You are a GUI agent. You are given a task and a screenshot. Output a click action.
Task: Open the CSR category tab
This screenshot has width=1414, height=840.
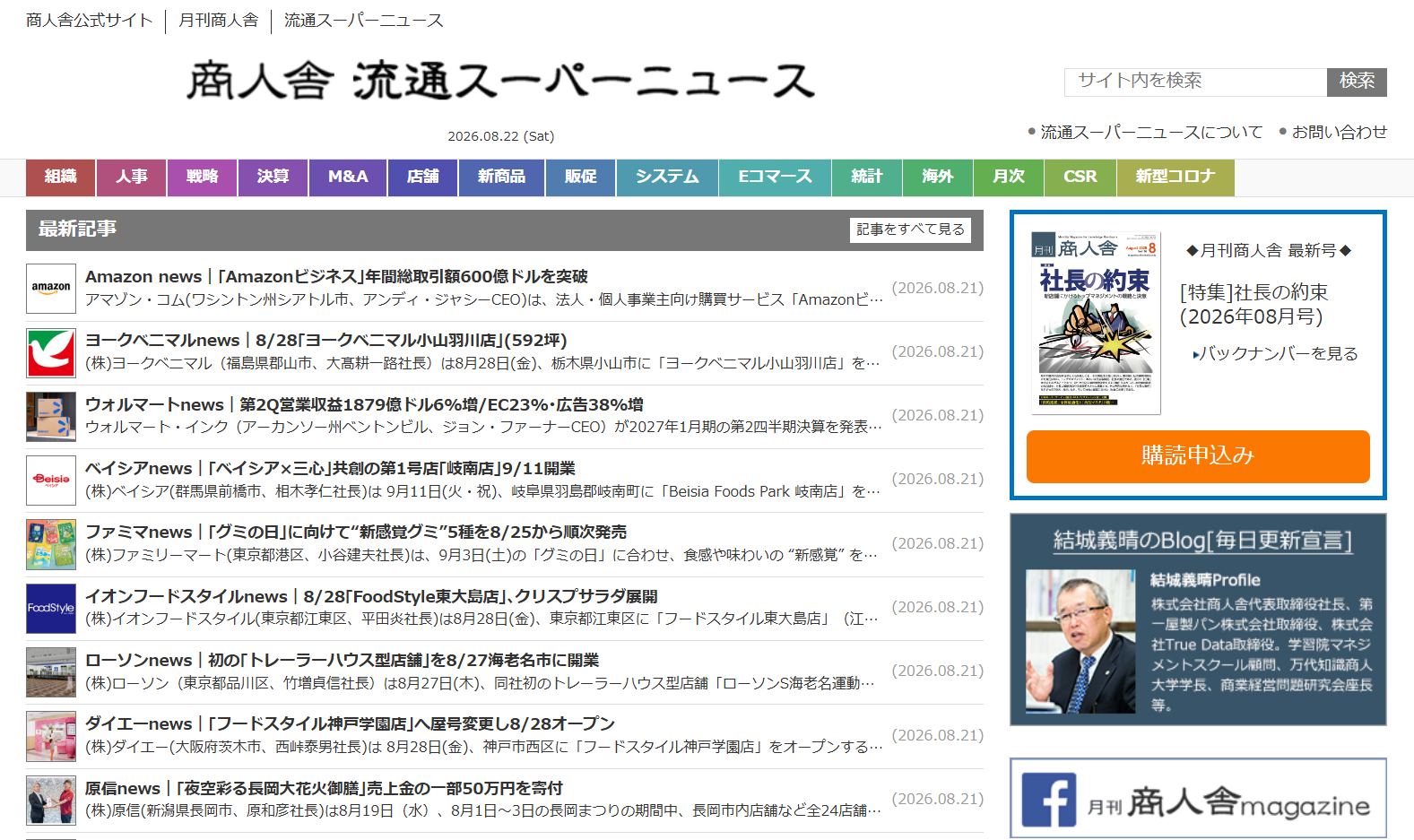point(1080,178)
